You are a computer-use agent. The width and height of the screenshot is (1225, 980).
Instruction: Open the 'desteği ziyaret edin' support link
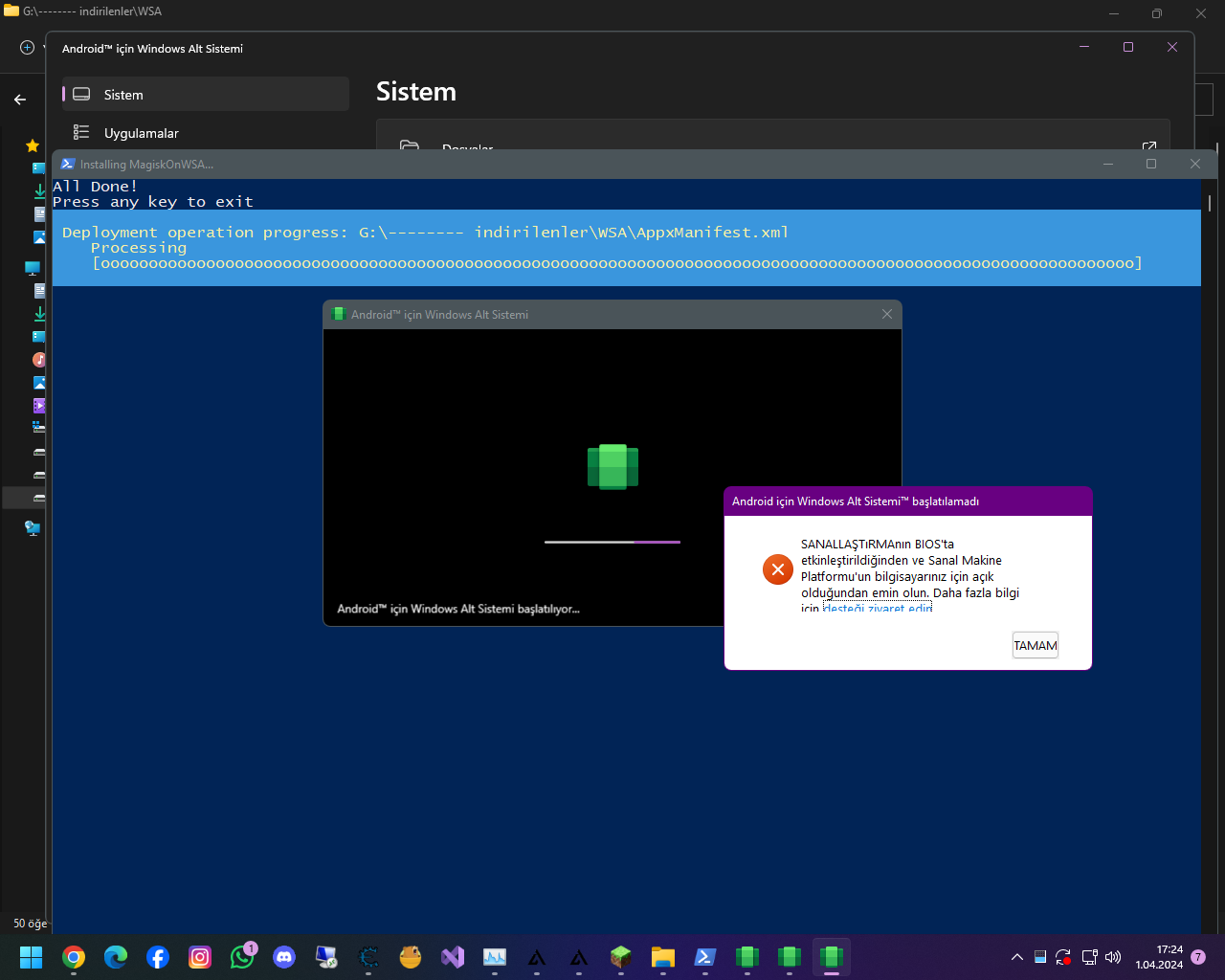coord(878,608)
